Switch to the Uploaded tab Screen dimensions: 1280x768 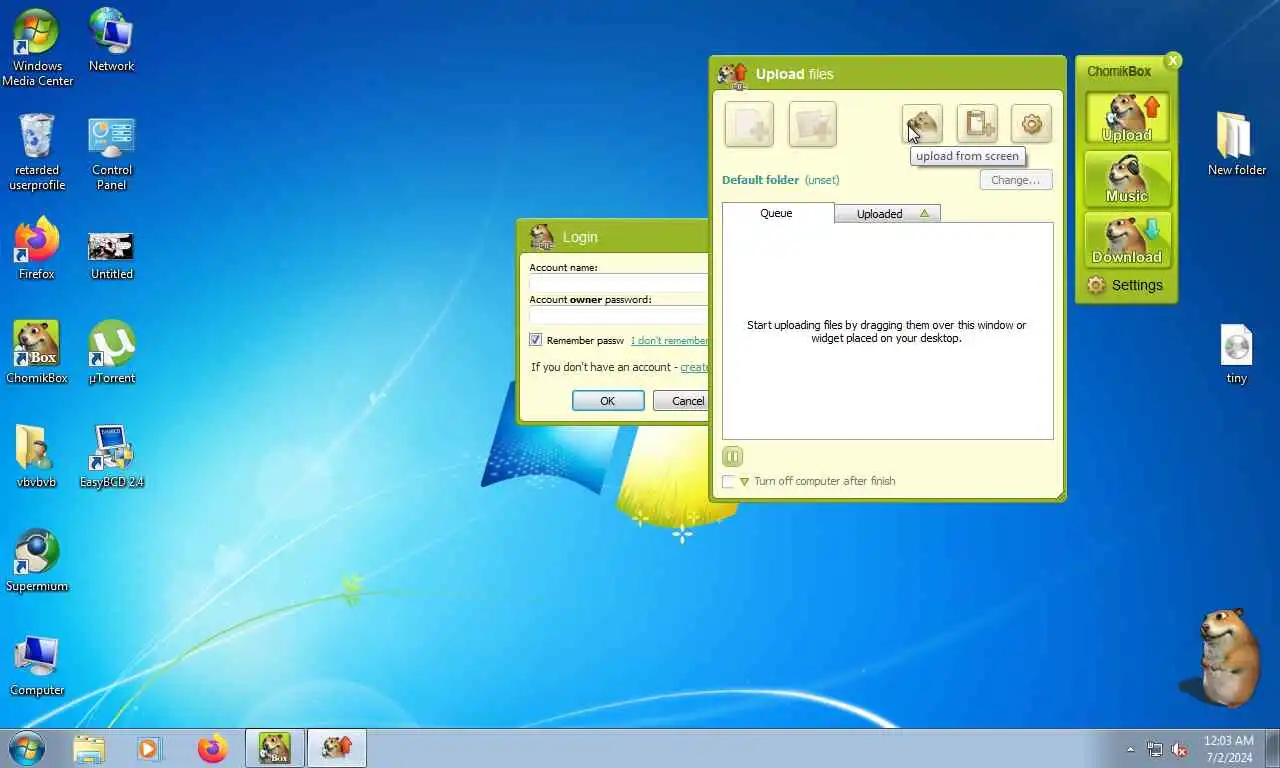[887, 213]
